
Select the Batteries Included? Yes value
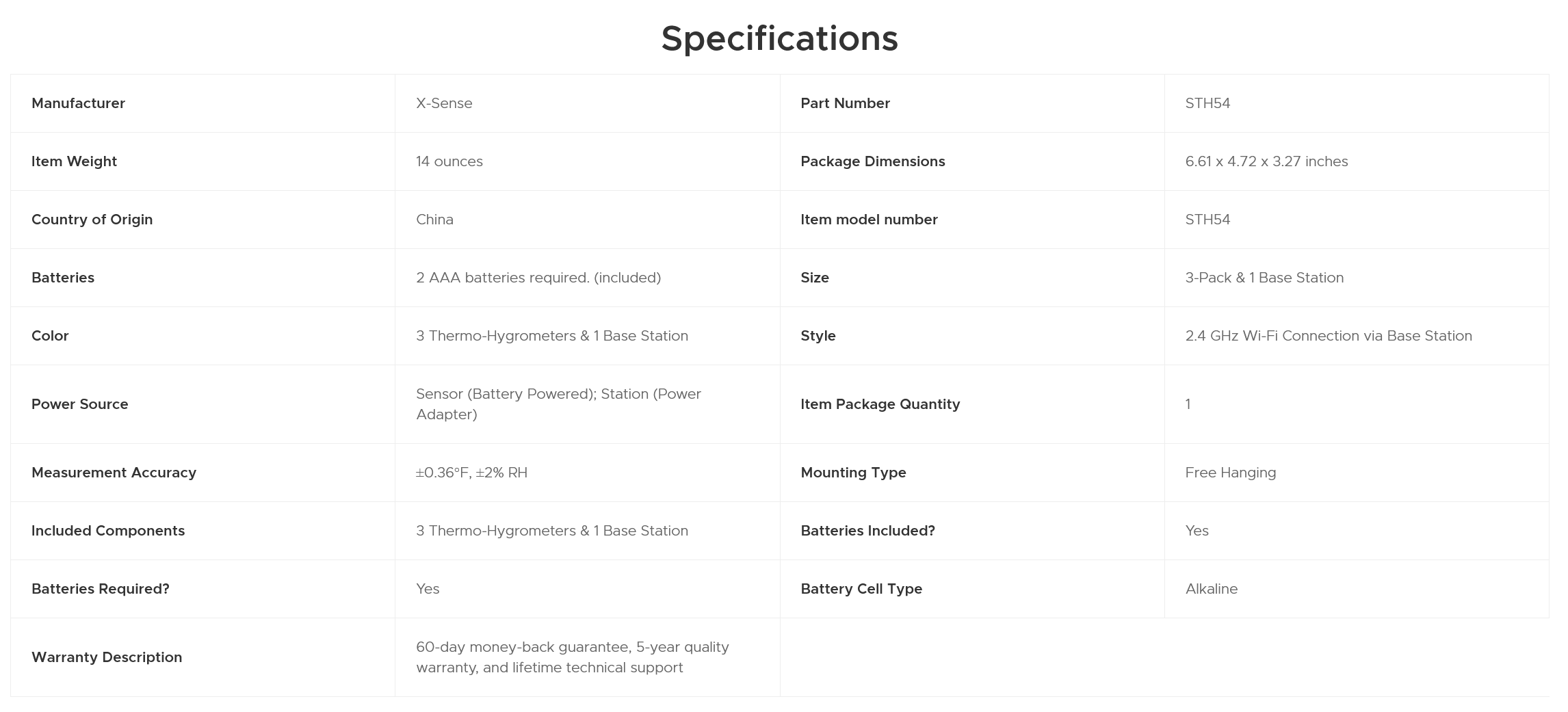pyautogui.click(x=1197, y=531)
